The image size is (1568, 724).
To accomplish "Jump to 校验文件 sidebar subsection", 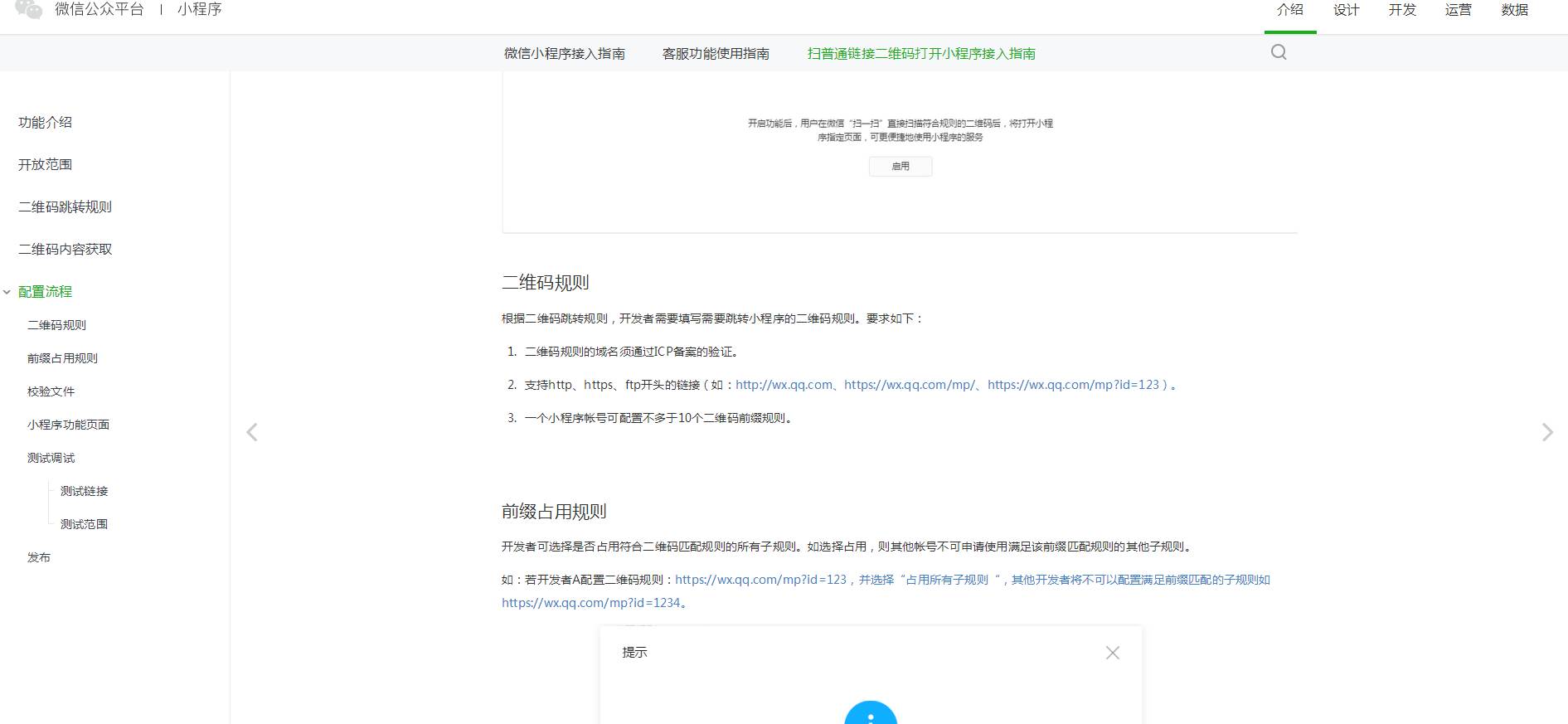I will click(x=51, y=391).
